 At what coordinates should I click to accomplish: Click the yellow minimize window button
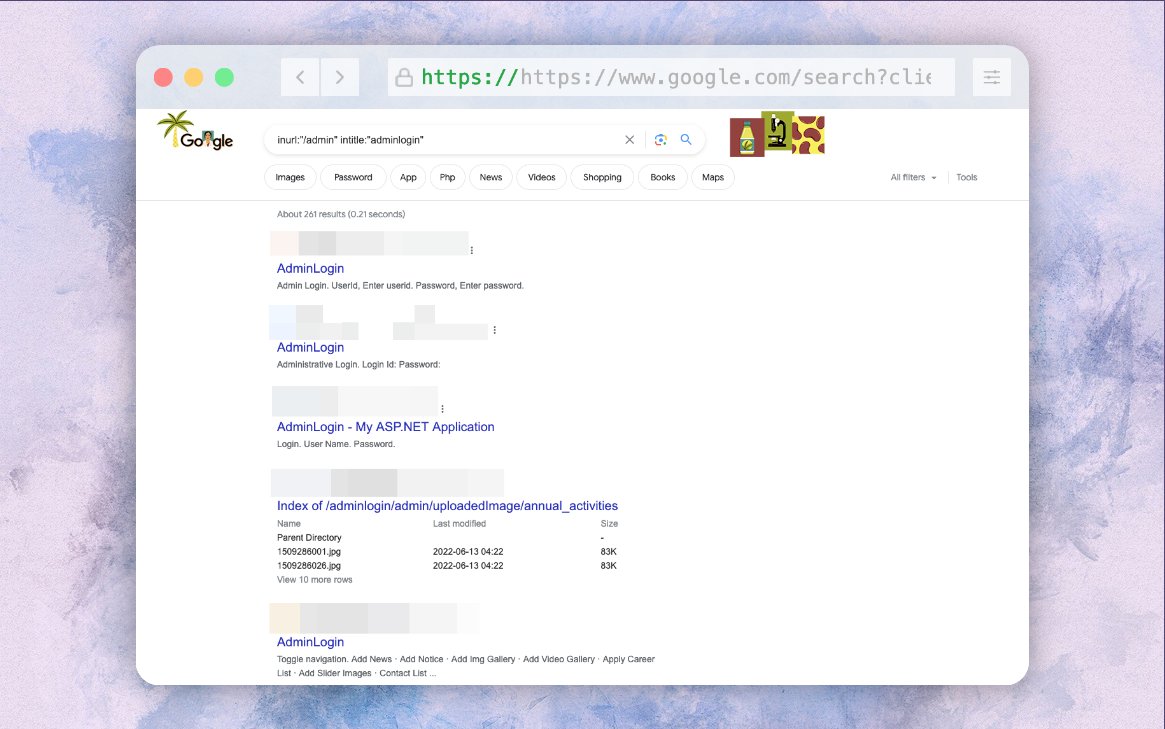tap(194, 77)
